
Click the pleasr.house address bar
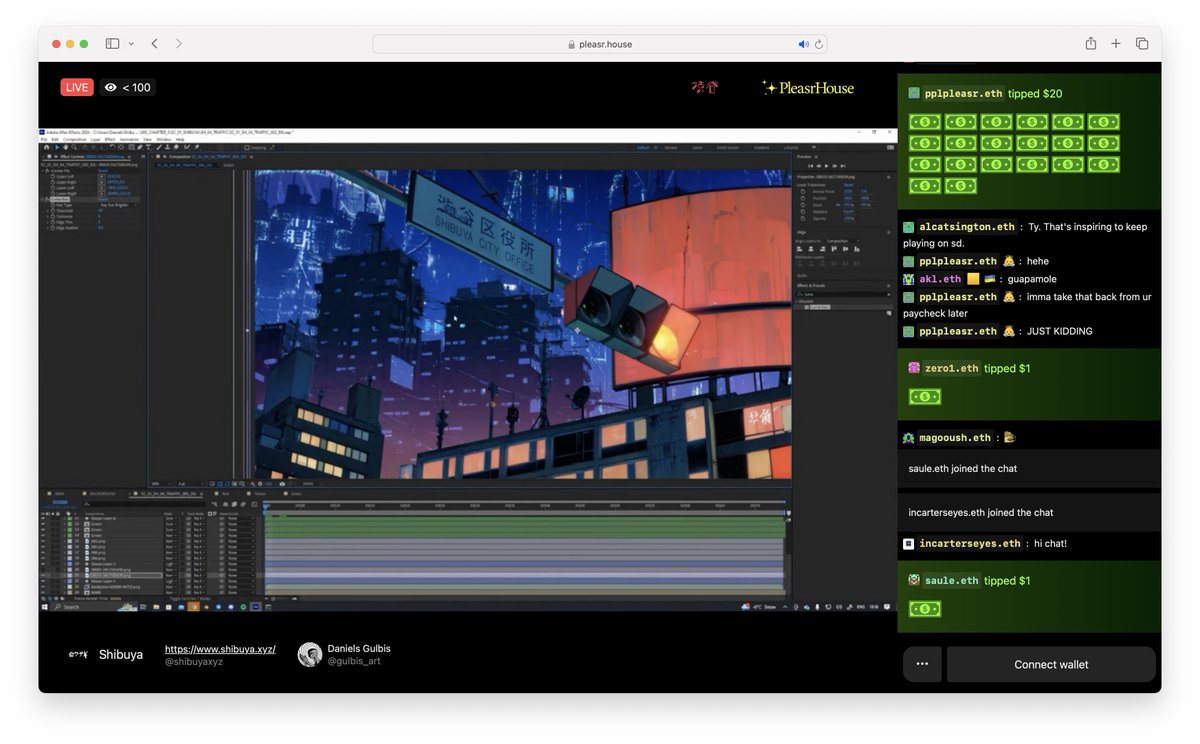point(600,44)
